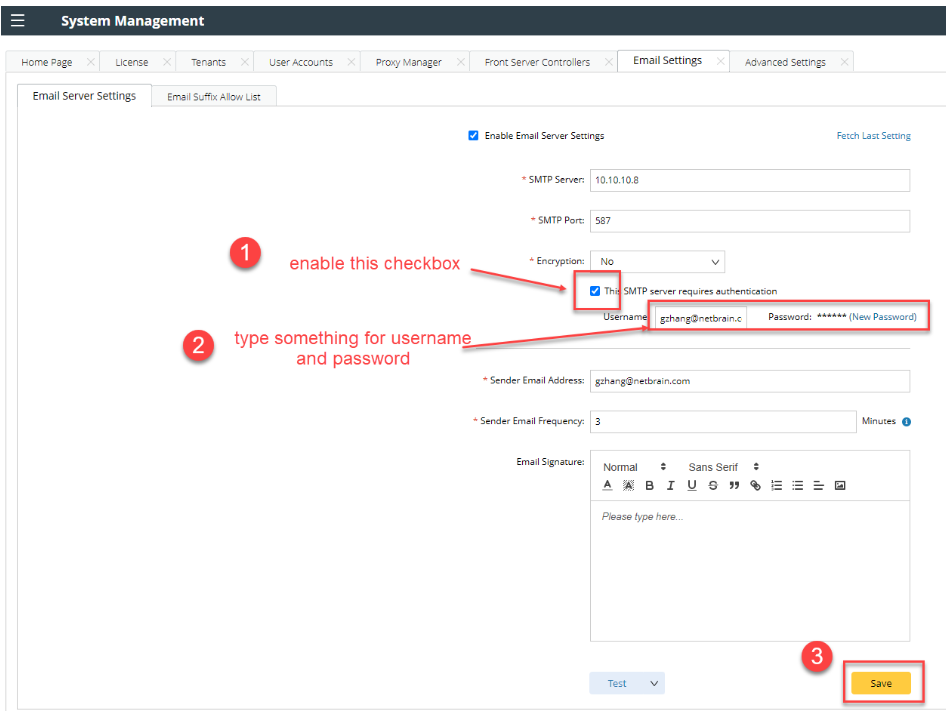Select the italic formatting icon
The height and width of the screenshot is (718, 946).
[670, 485]
